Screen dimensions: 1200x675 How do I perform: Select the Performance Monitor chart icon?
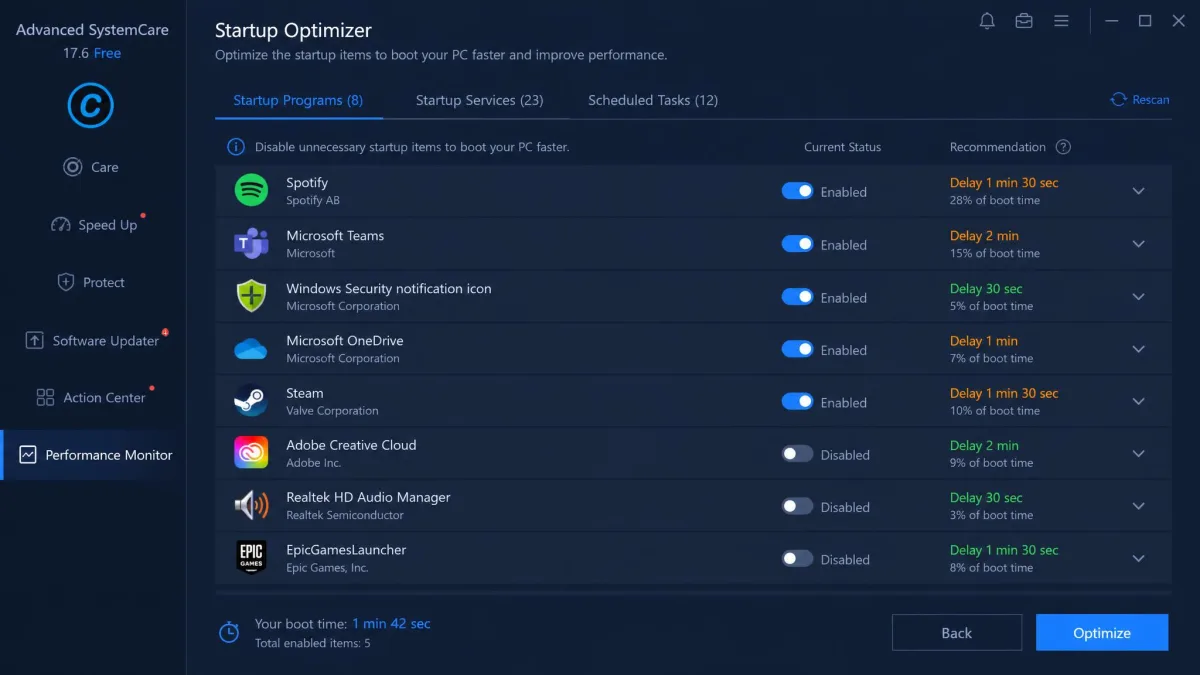click(28, 455)
